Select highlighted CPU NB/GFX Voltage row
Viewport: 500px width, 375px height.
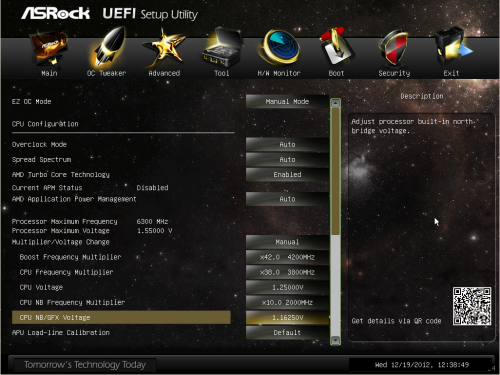click(121, 318)
